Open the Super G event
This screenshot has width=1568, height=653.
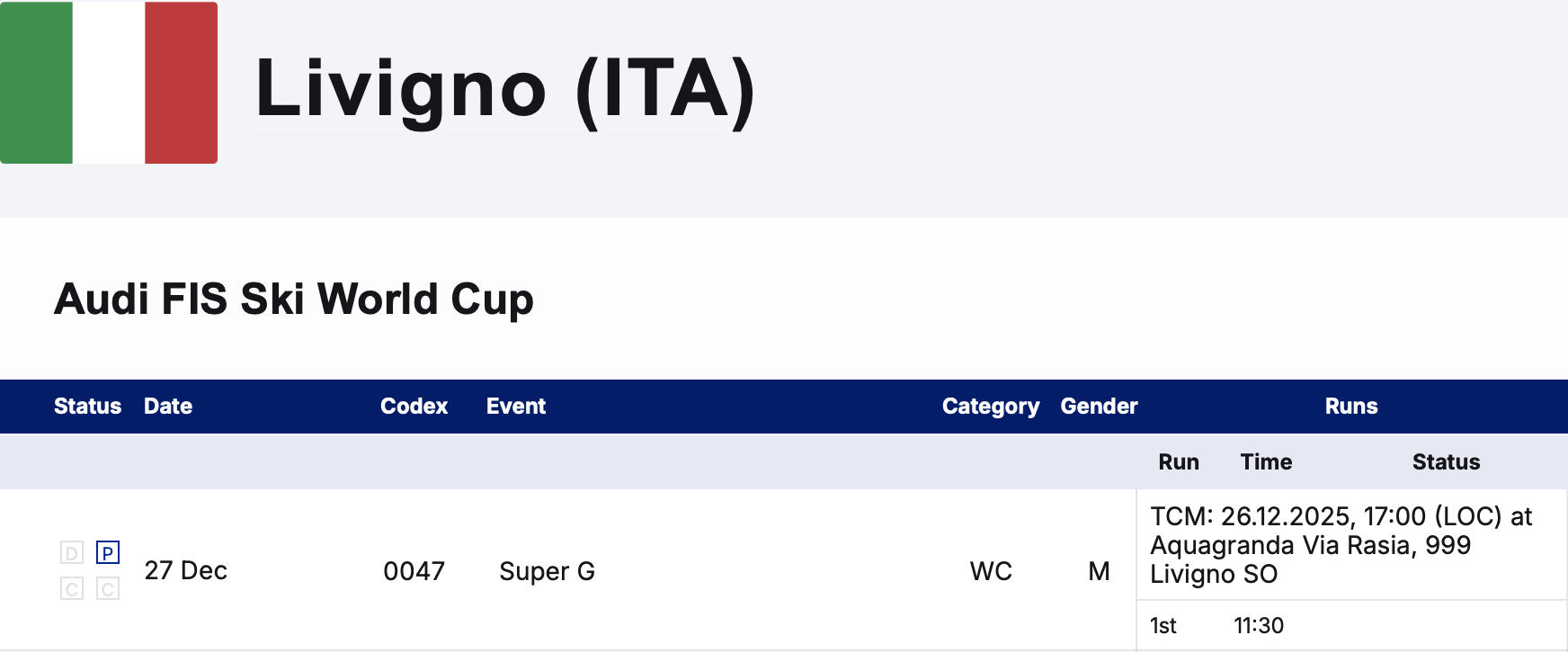pyautogui.click(x=547, y=571)
